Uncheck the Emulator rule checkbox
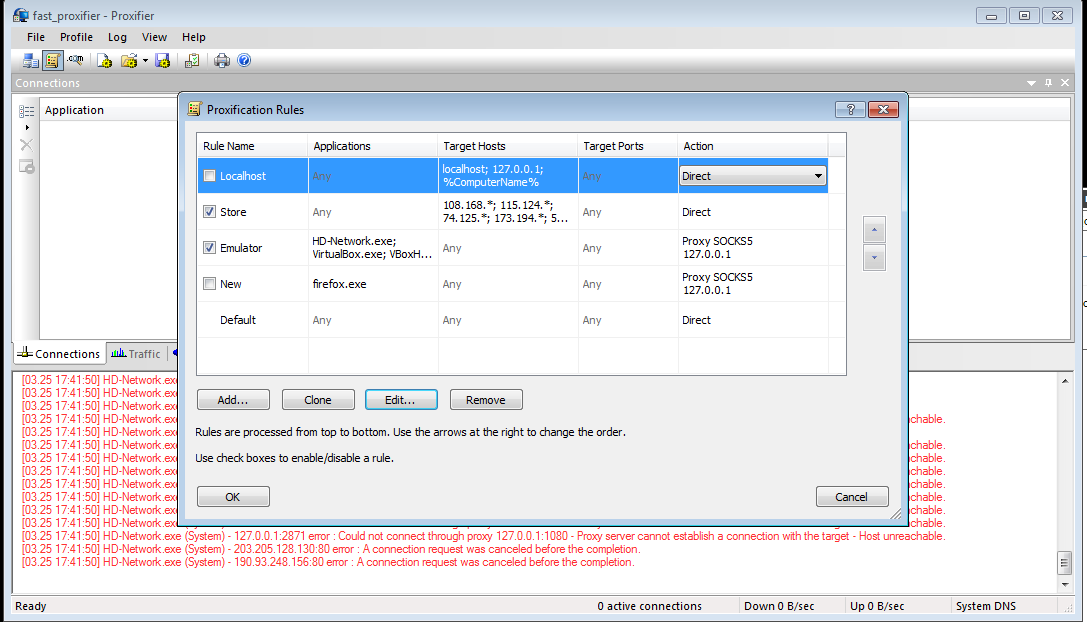This screenshot has width=1087, height=622. [x=209, y=248]
